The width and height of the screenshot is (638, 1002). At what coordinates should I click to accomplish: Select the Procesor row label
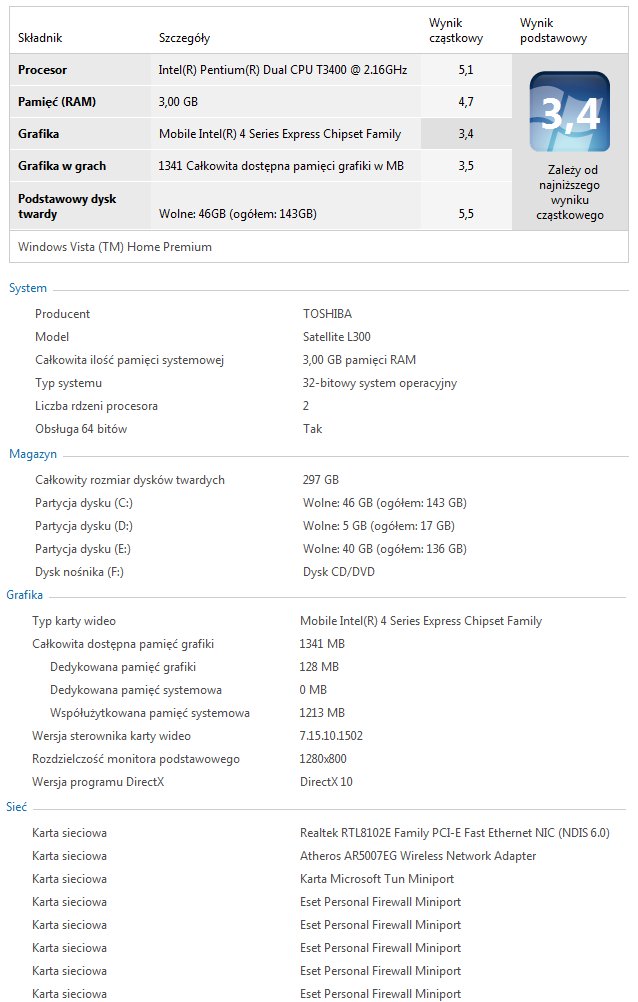click(x=43, y=70)
